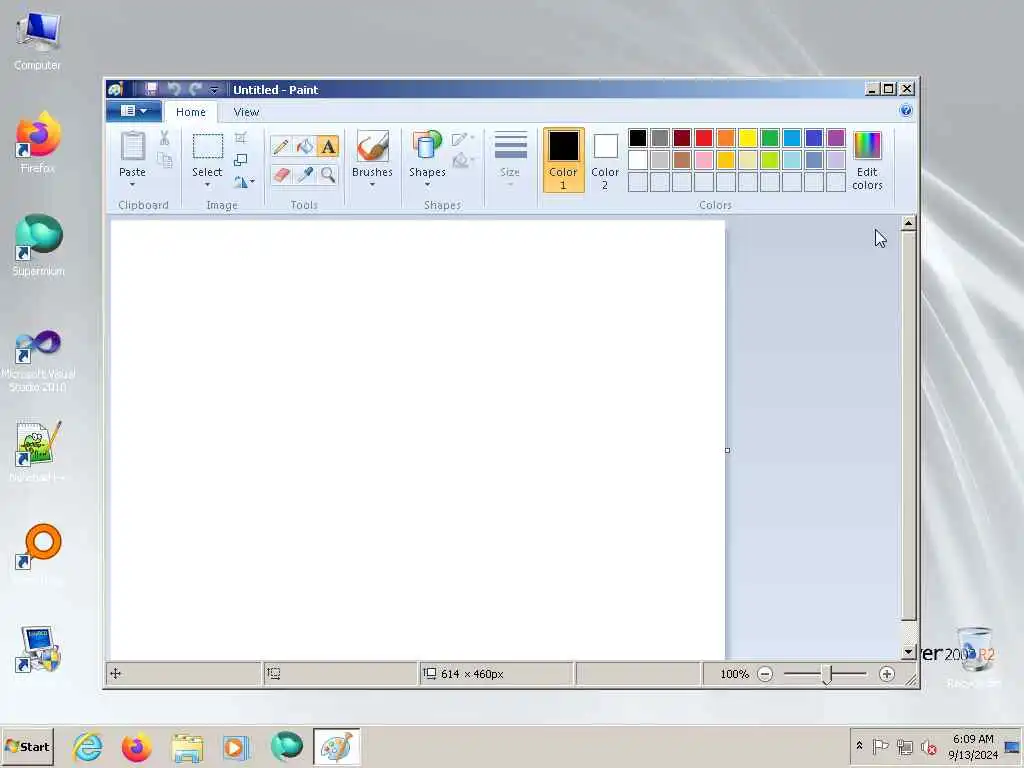This screenshot has width=1024, height=768.
Task: Pick the pink rose color swatch
Action: (x=704, y=160)
